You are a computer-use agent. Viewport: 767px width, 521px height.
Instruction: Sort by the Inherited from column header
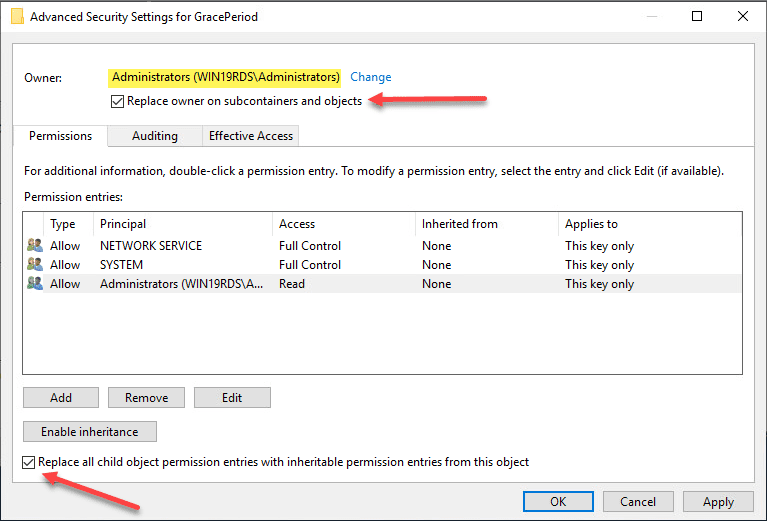point(485,224)
